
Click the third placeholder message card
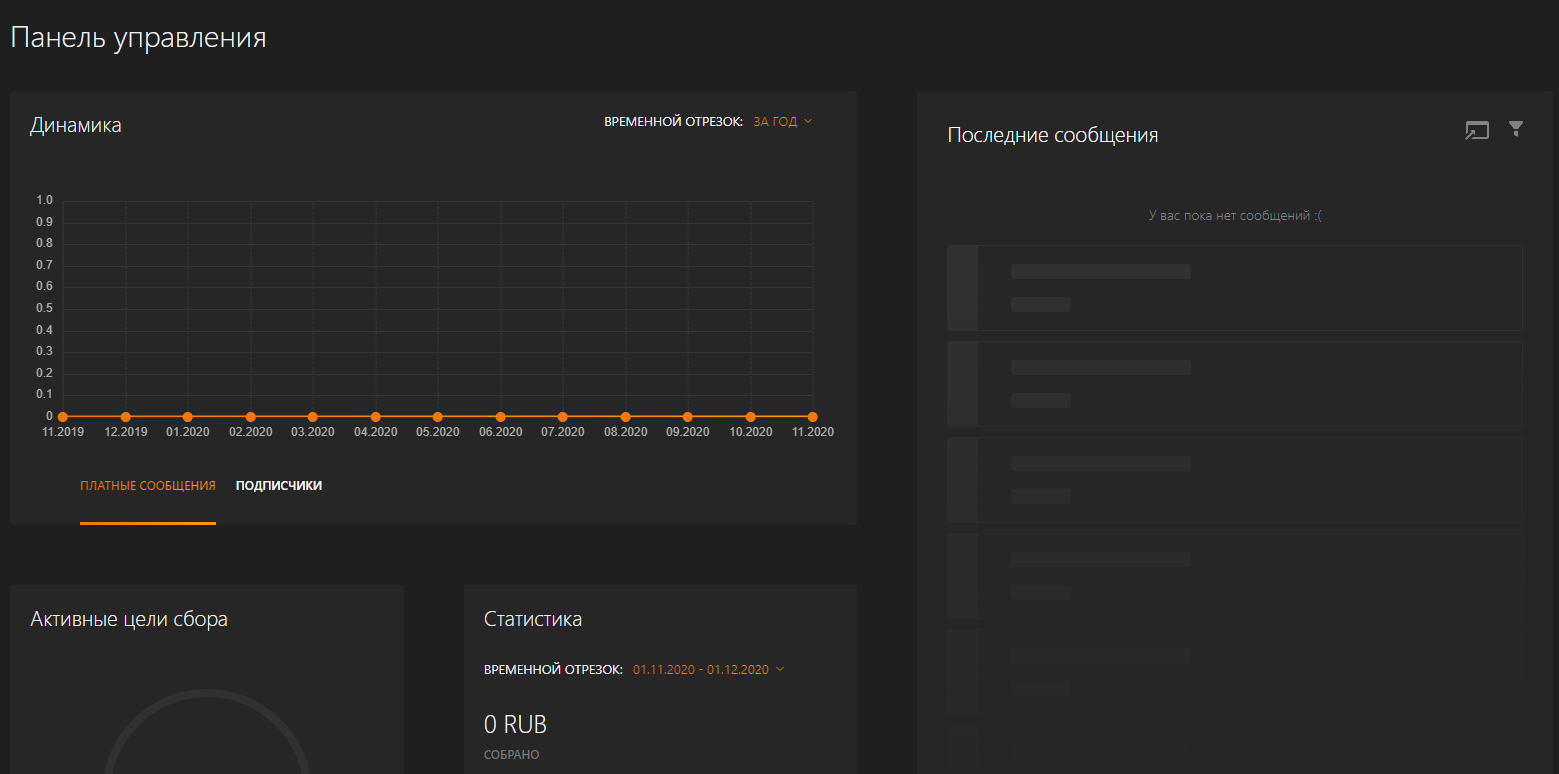[x=1234, y=480]
